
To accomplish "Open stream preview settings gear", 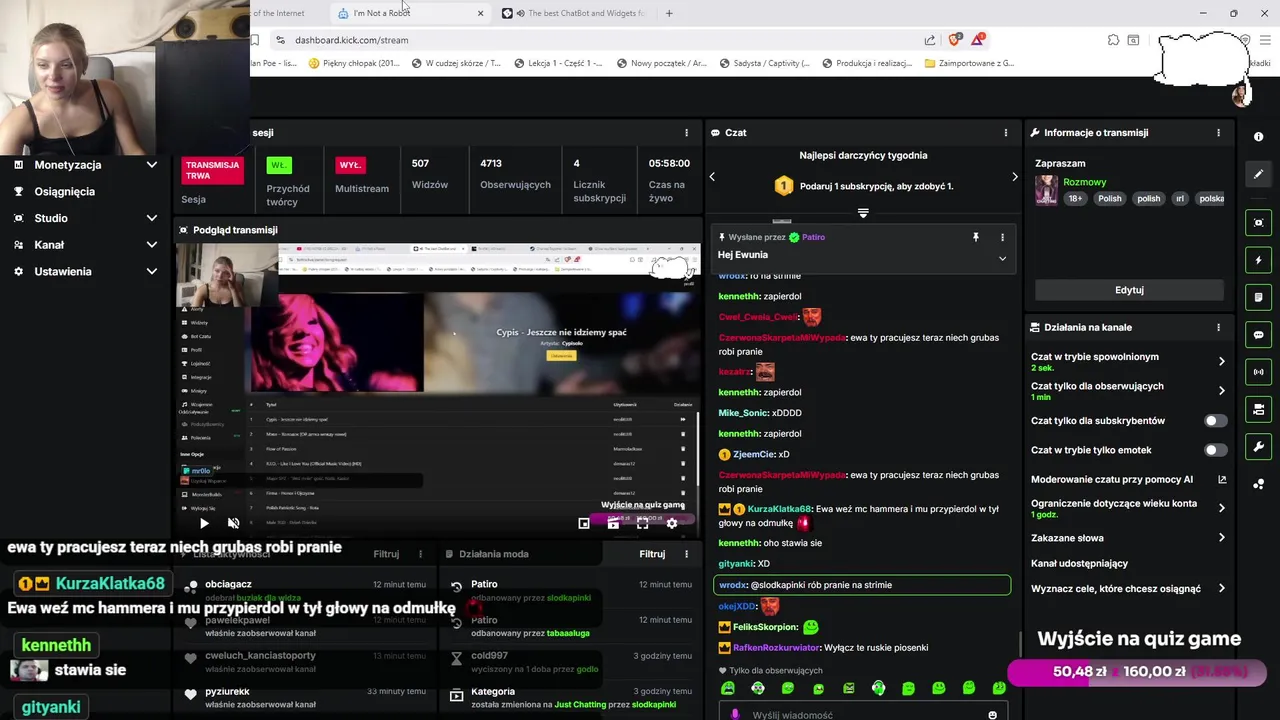I will (672, 523).
